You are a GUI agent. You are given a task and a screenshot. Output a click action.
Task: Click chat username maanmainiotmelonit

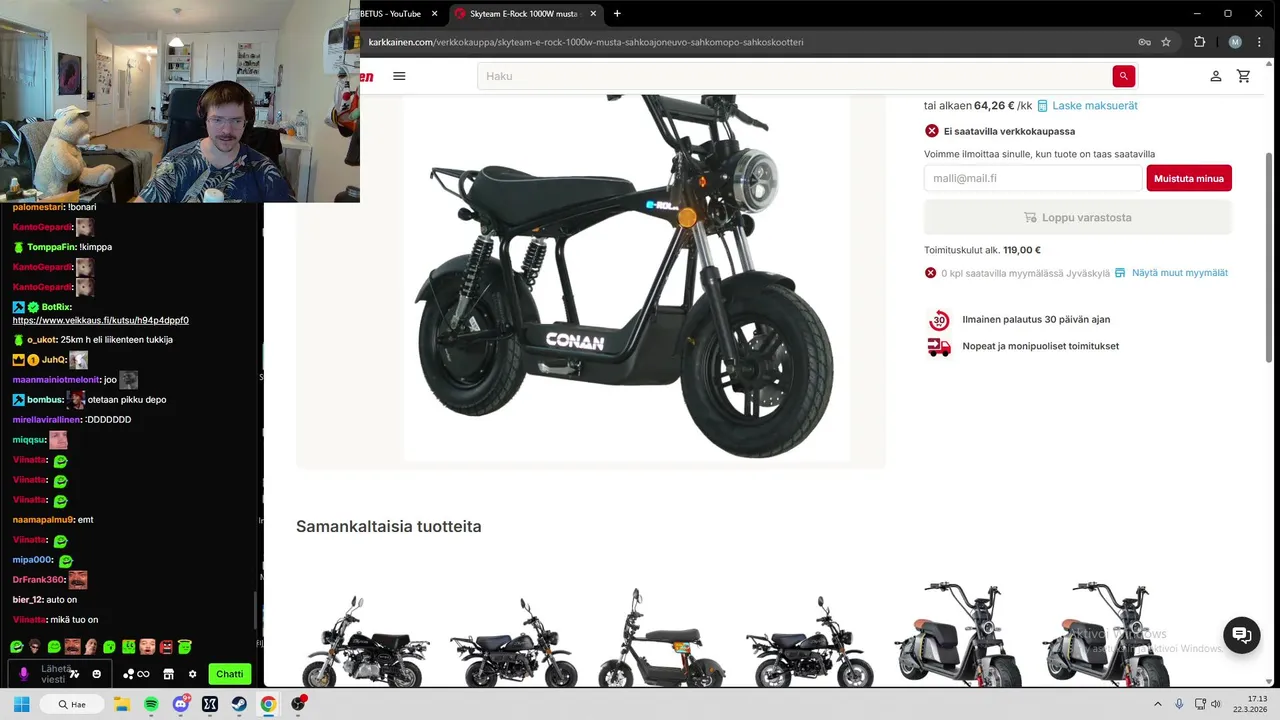56,380
